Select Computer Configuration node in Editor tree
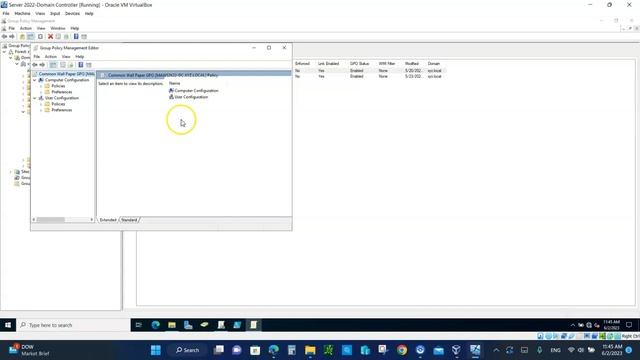The image size is (640, 360). point(67,80)
